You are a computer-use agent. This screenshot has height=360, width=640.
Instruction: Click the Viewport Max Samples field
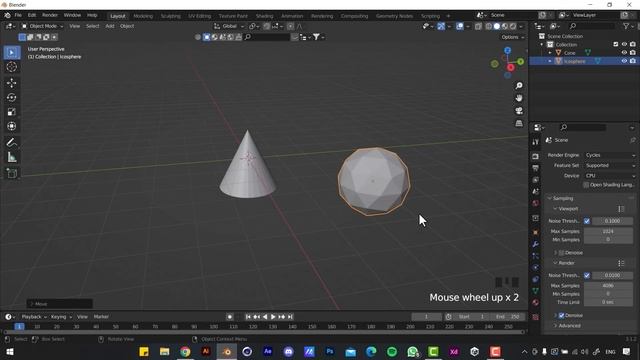608,231
